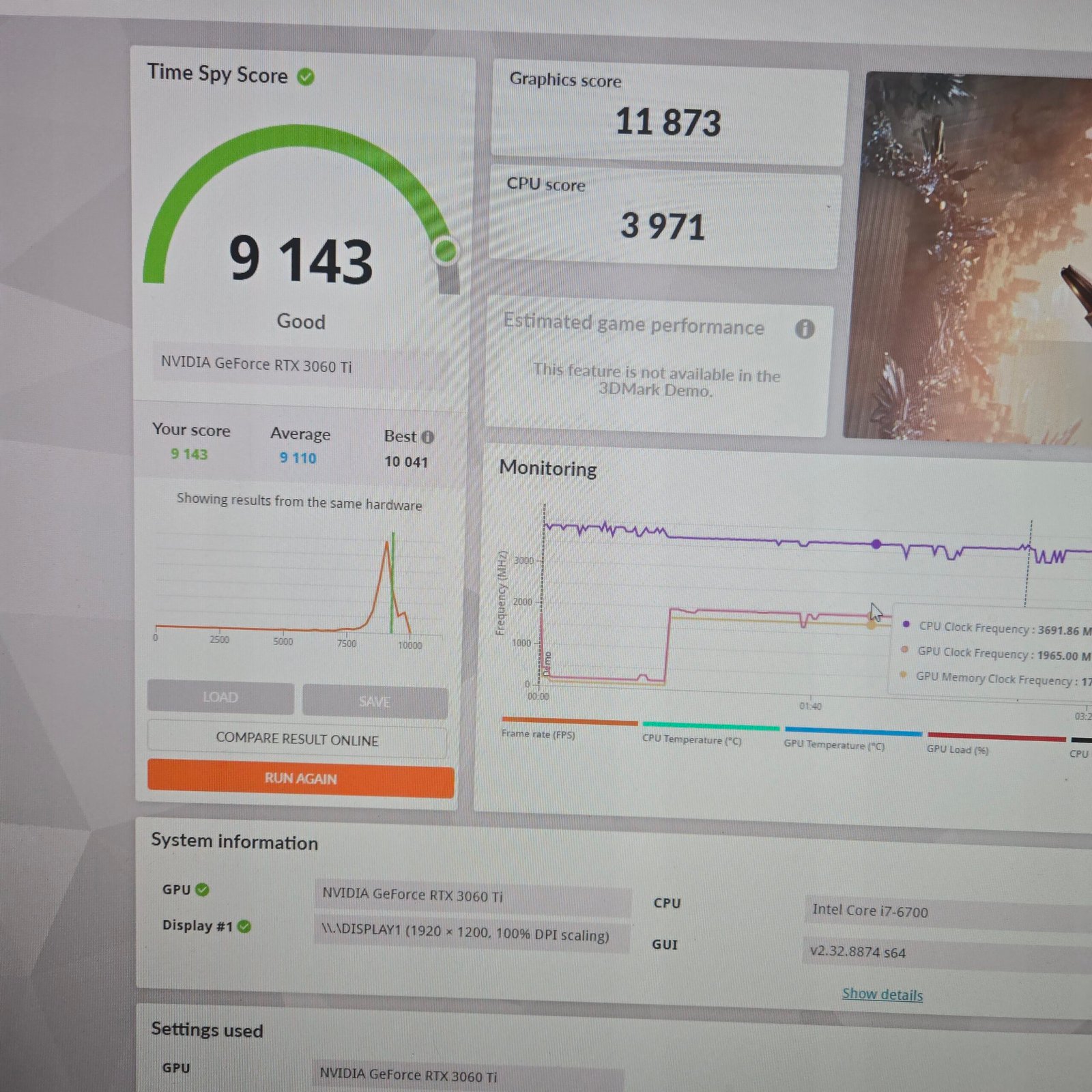Click the GPU value field in System information

pos(472,896)
